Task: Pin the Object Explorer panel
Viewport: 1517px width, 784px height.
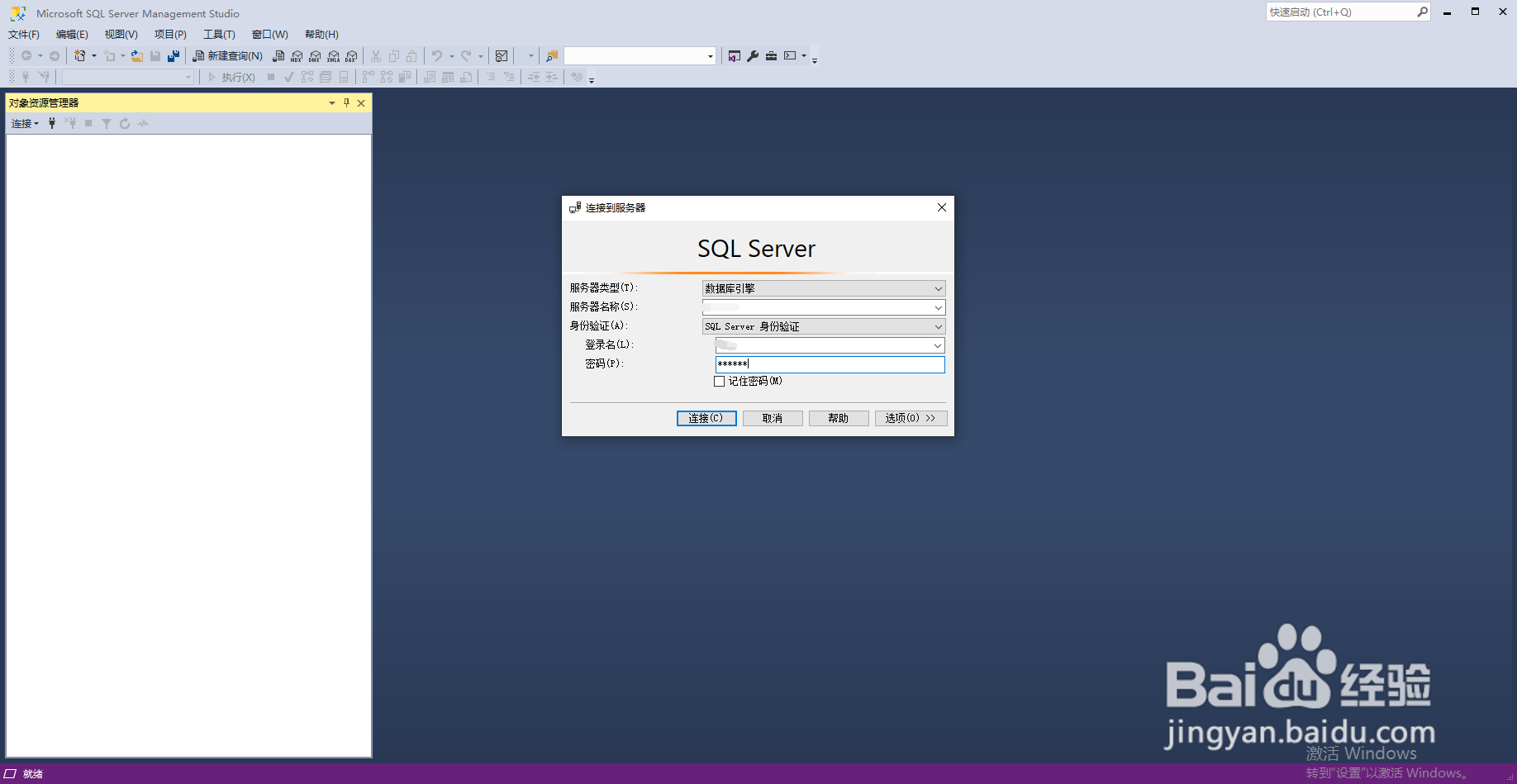Action: click(346, 103)
